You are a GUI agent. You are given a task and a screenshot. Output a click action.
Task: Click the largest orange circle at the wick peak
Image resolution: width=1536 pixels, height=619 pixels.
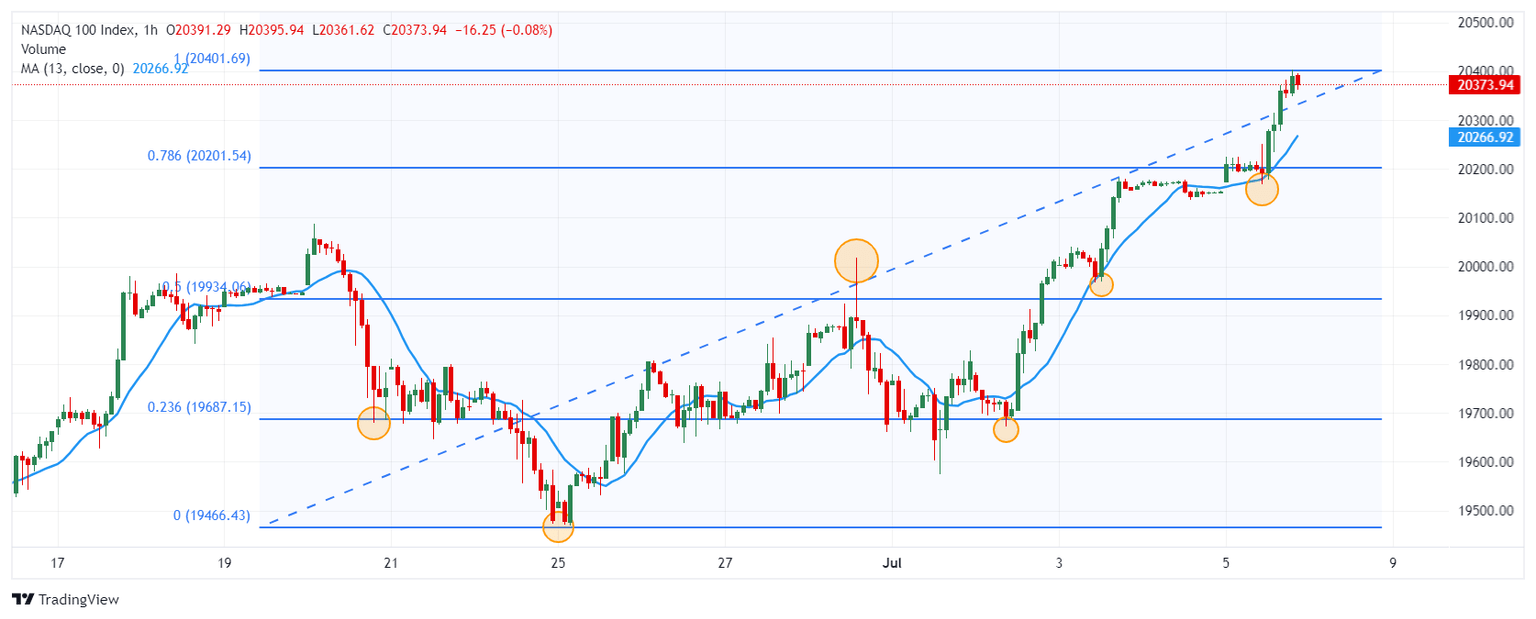(x=856, y=260)
